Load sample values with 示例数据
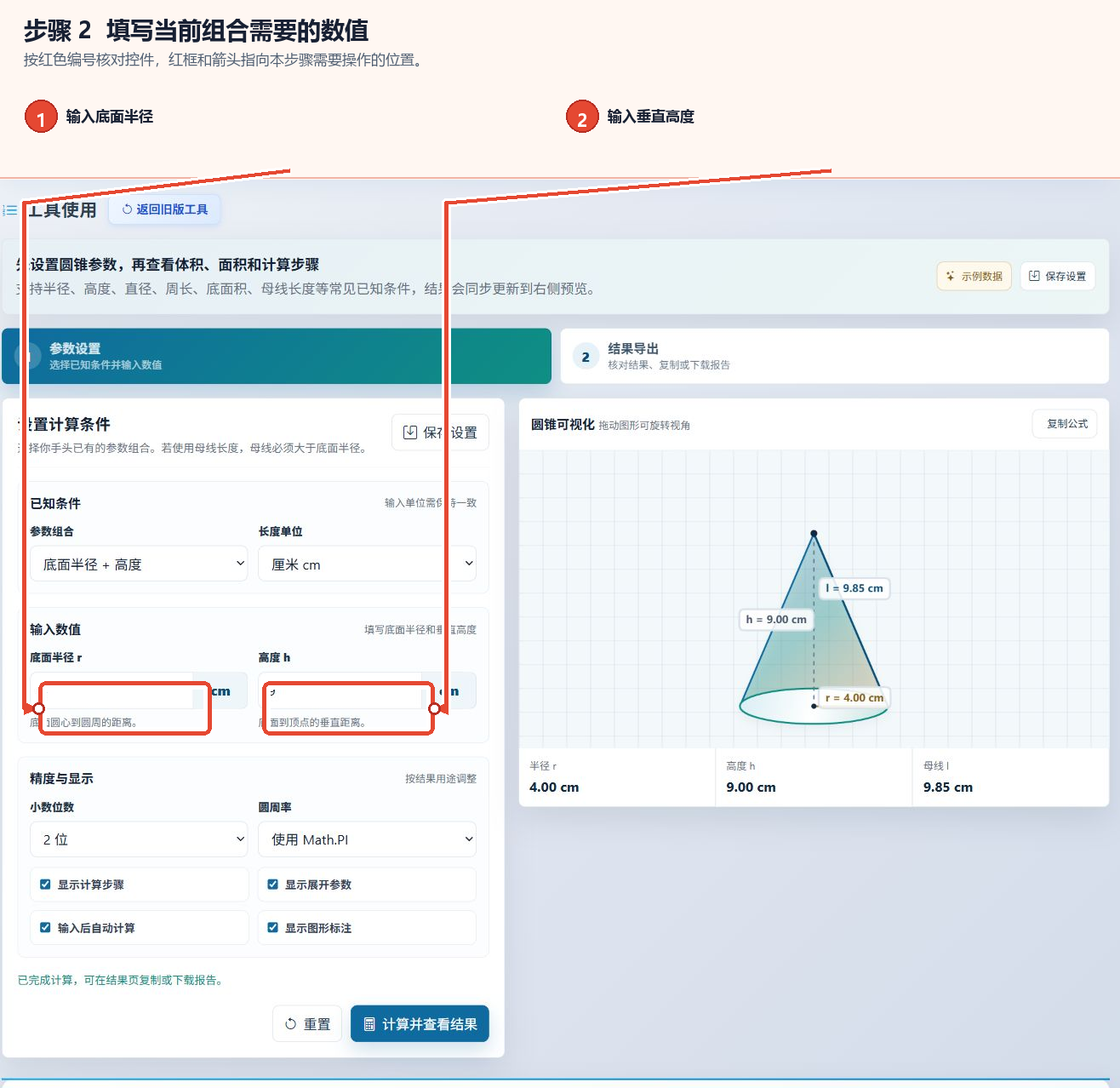Image resolution: width=1120 pixels, height=1088 pixels. [974, 276]
